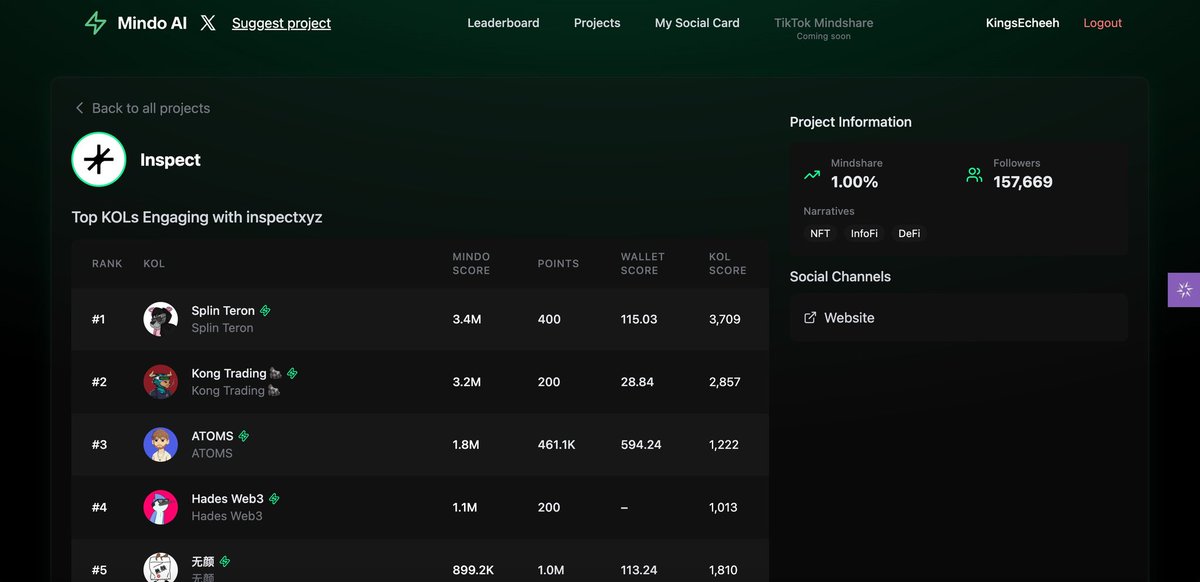This screenshot has height=582, width=1200.
Task: Click the #3 rank cell
Action: click(99, 445)
